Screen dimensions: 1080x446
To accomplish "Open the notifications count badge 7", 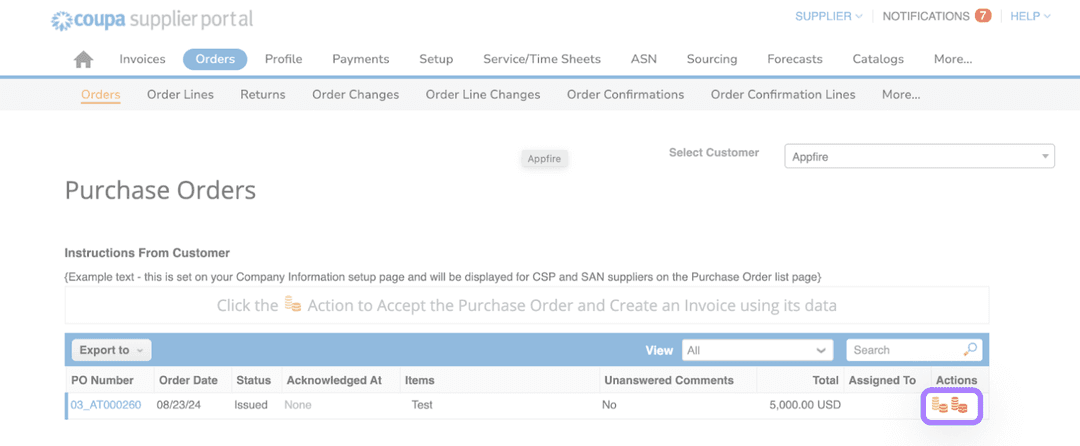I will (x=983, y=16).
